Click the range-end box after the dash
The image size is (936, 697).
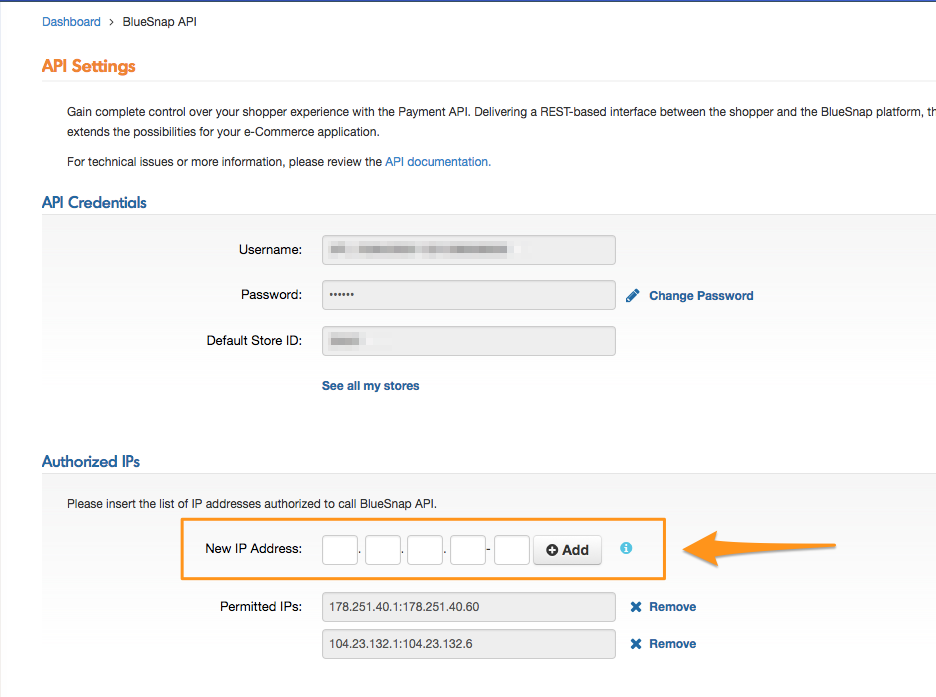512,550
